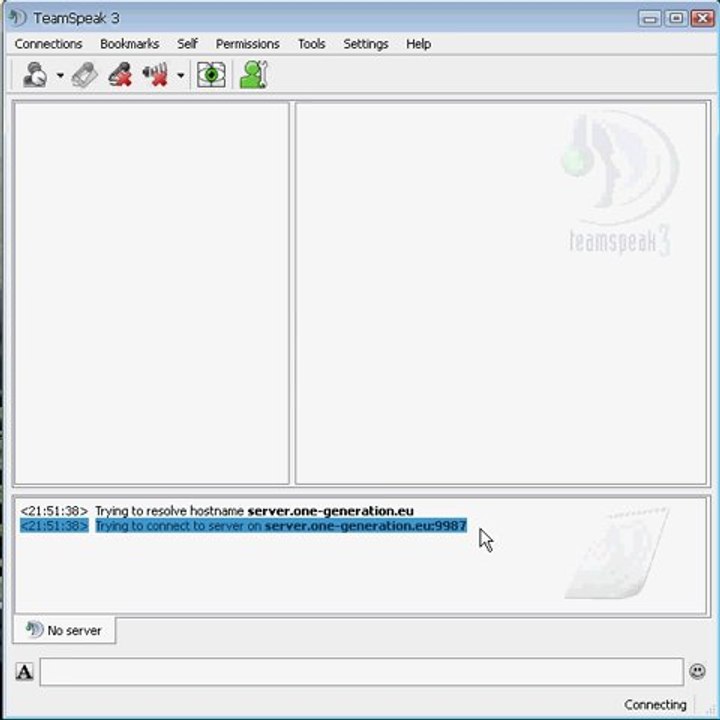This screenshot has height=720, width=720.
Task: Open the Help menu
Action: [418, 44]
